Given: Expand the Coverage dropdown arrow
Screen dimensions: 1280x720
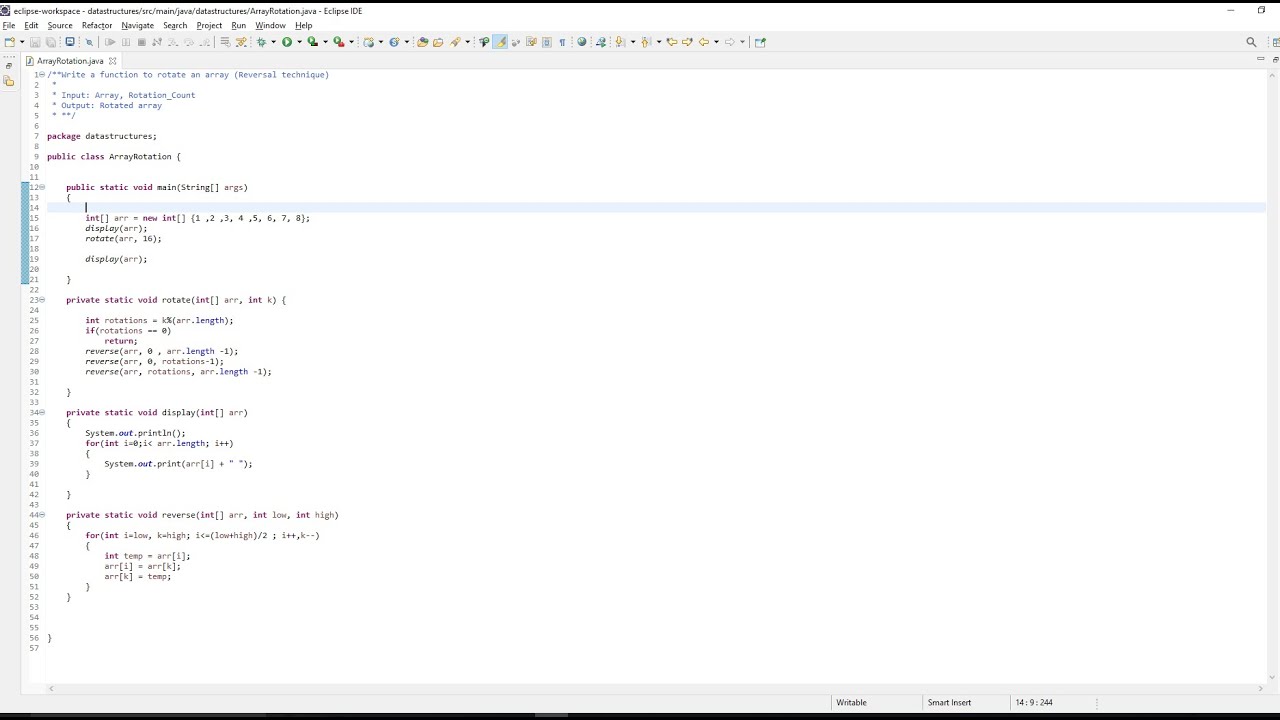Looking at the screenshot, I should point(325,42).
